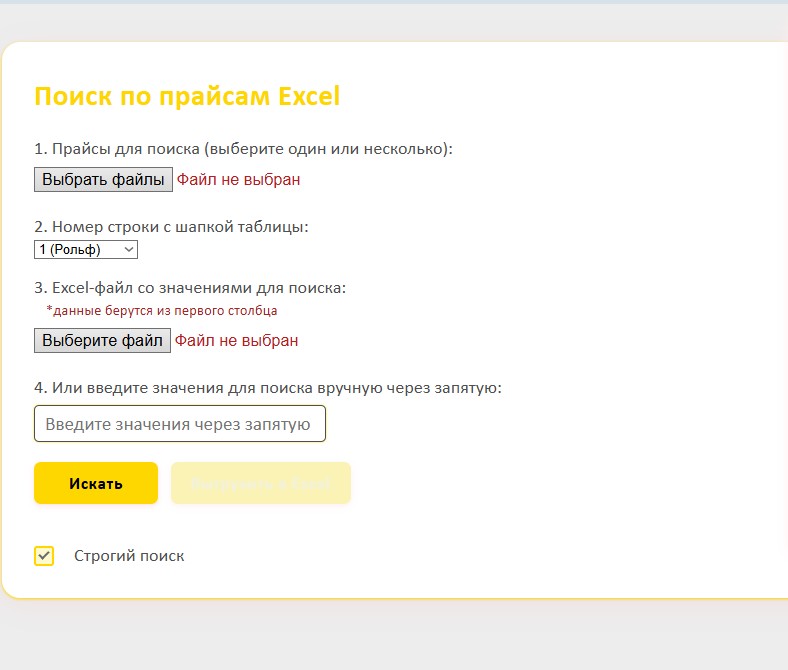Screen dimensions: 788x670
Task: Click the "1. Прайсы для поиска" label
Action: tap(243, 149)
